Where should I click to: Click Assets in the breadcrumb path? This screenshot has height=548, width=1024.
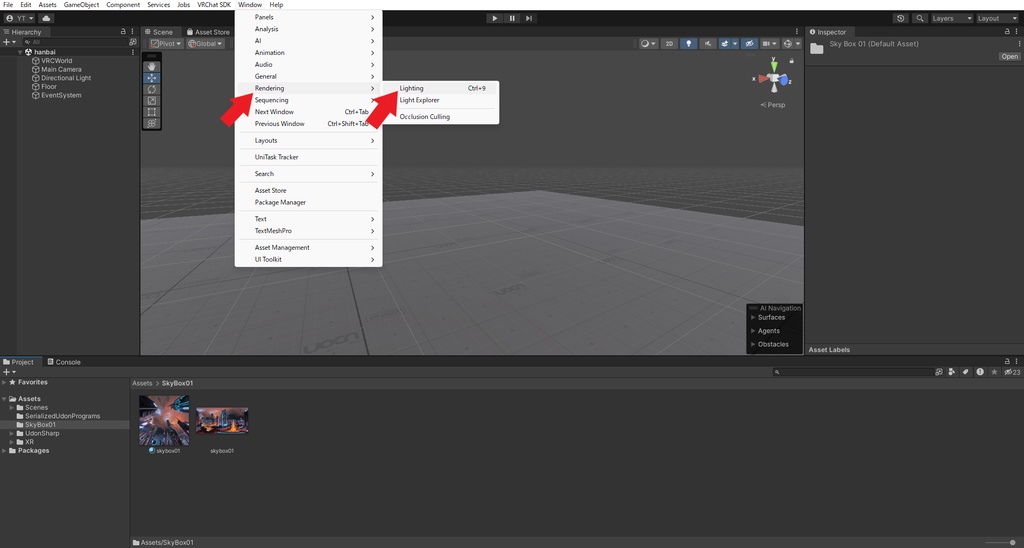[142, 383]
